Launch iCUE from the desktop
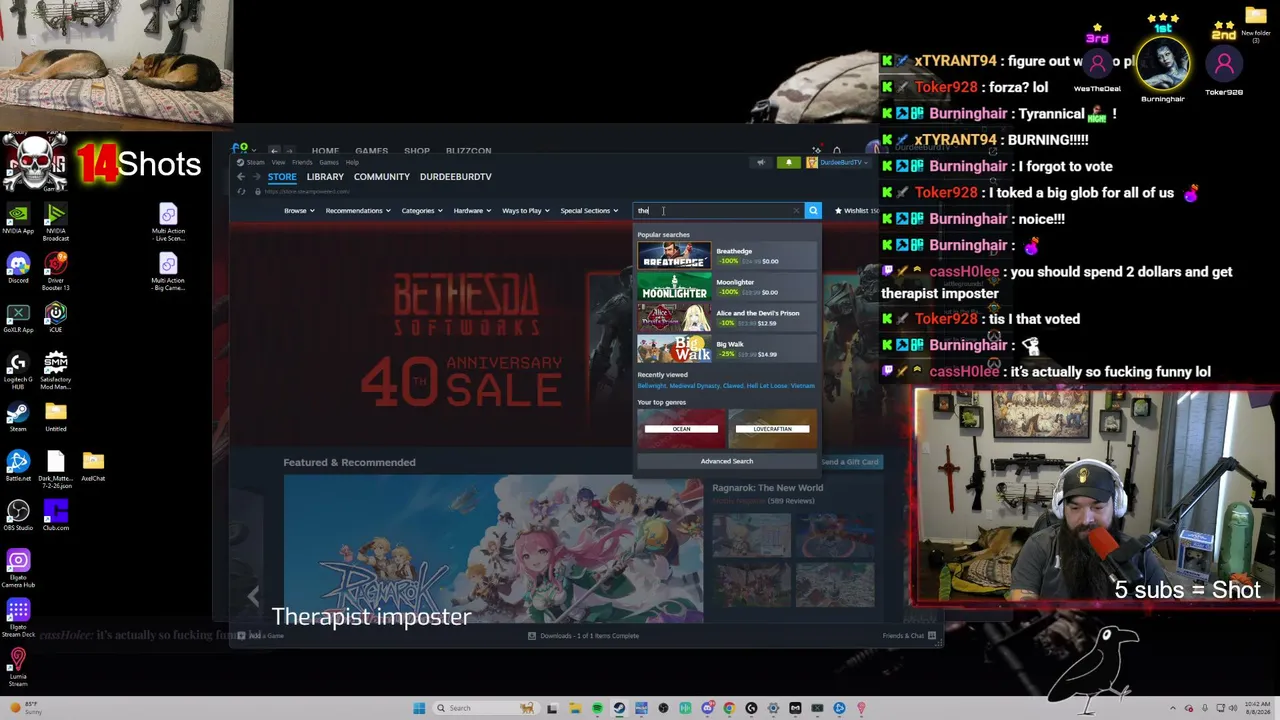This screenshot has height=720, width=1280. click(56, 317)
